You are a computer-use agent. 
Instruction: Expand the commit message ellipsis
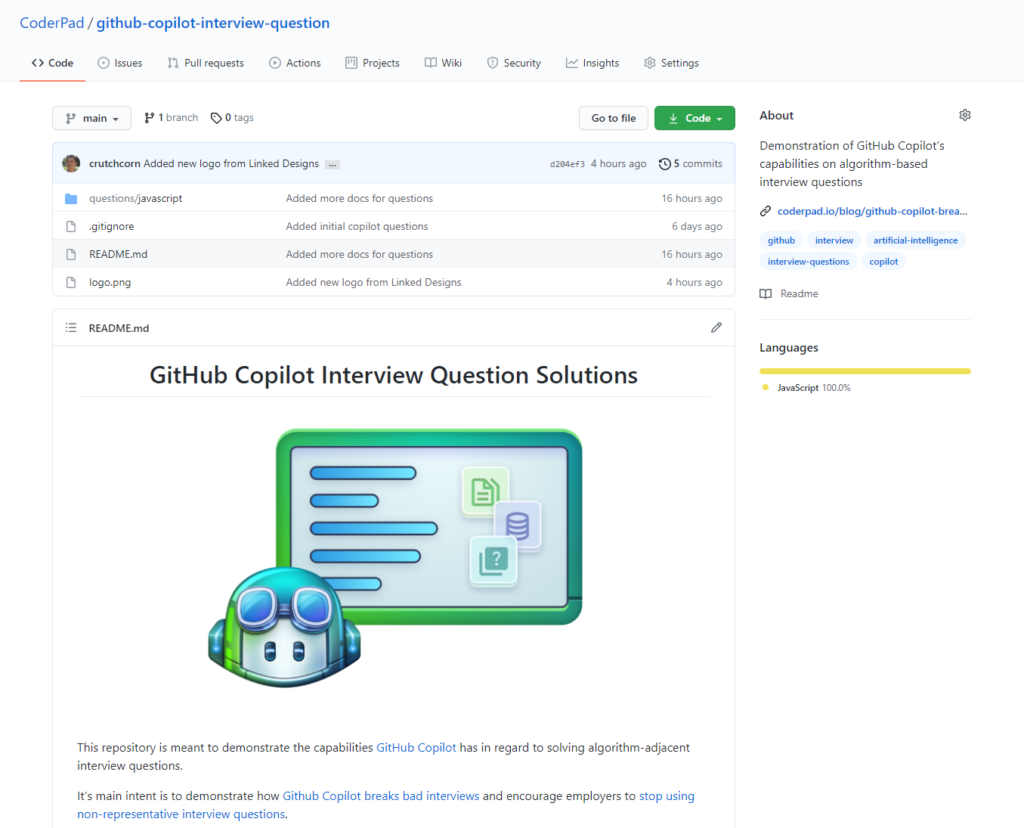coord(332,163)
